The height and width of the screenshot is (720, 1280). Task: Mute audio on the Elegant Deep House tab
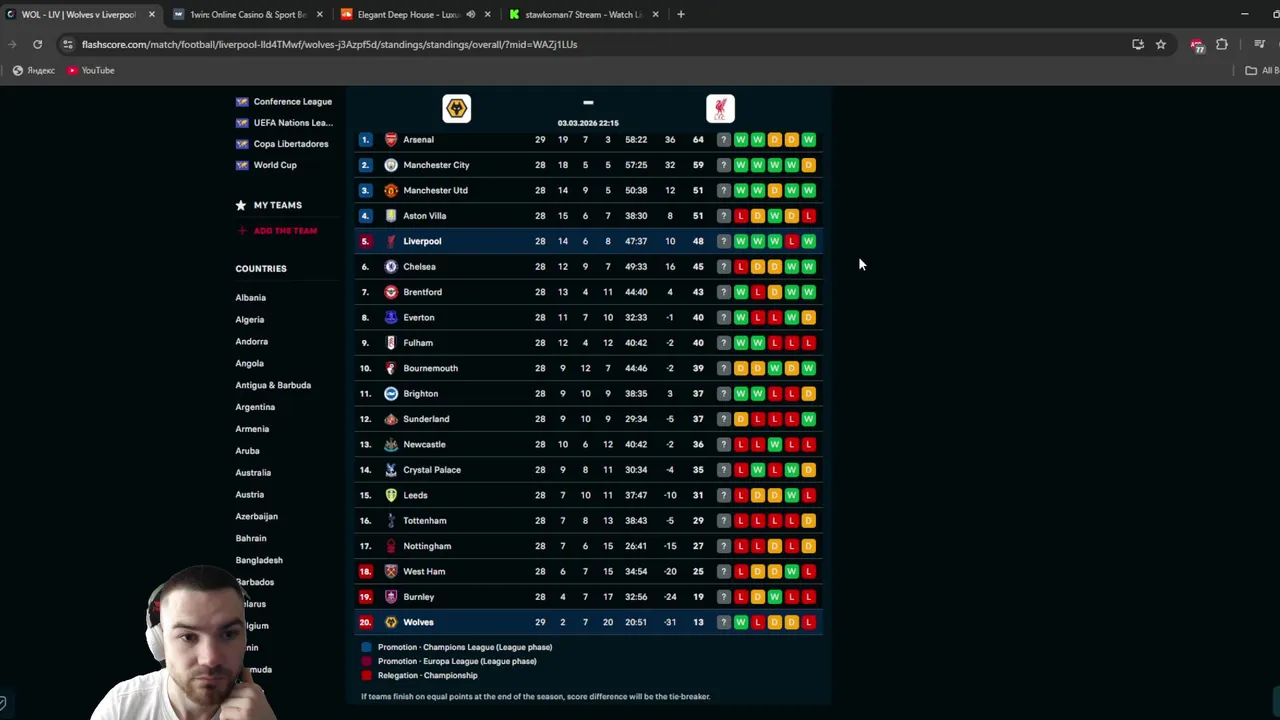[x=471, y=15]
